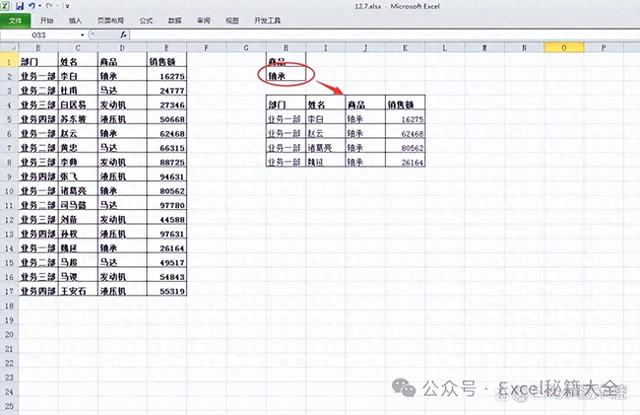The image size is (640, 415).
Task: Click the Name Box showing O33
Action: point(40,35)
